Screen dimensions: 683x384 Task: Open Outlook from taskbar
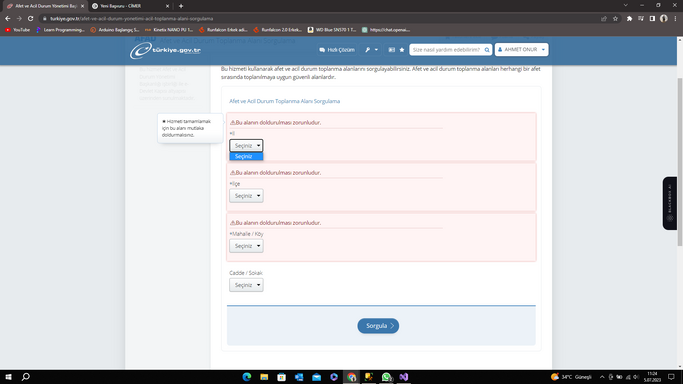(x=299, y=377)
